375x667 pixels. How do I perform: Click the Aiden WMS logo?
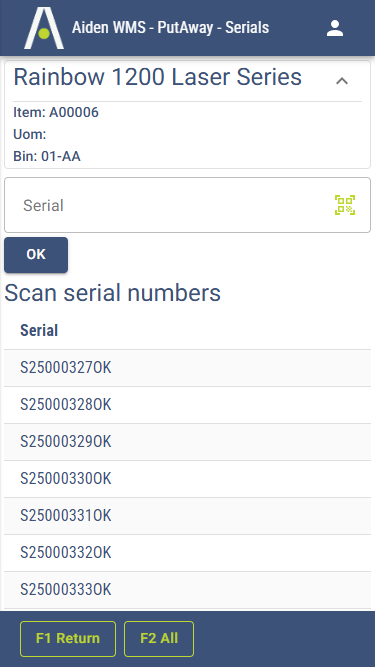click(x=44, y=28)
